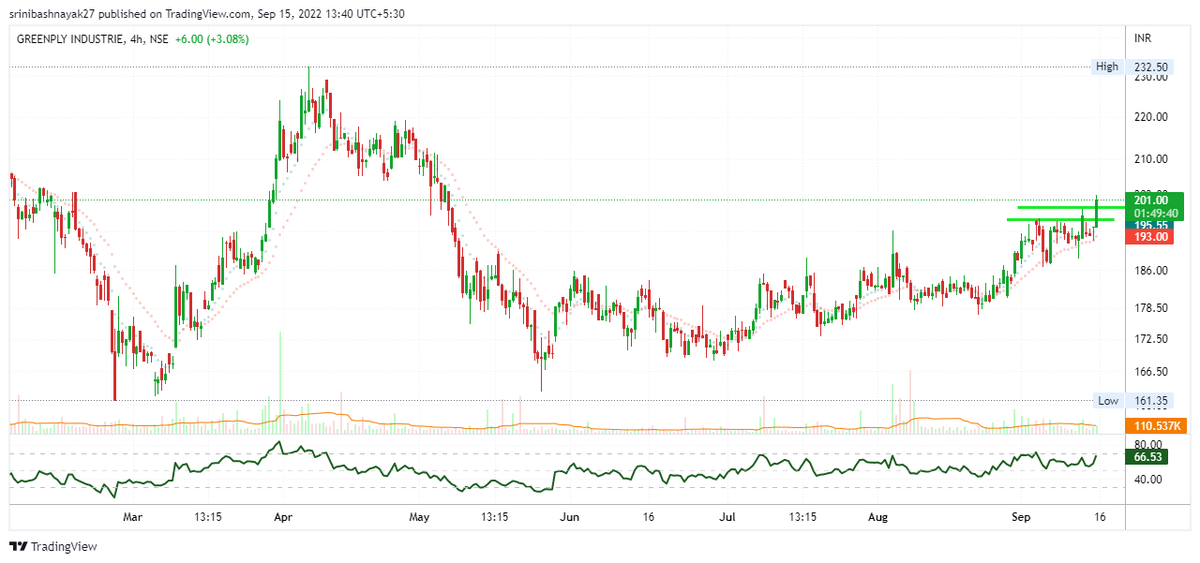1200x563 pixels.
Task: Click the Mar label on time axis
Action: point(132,517)
